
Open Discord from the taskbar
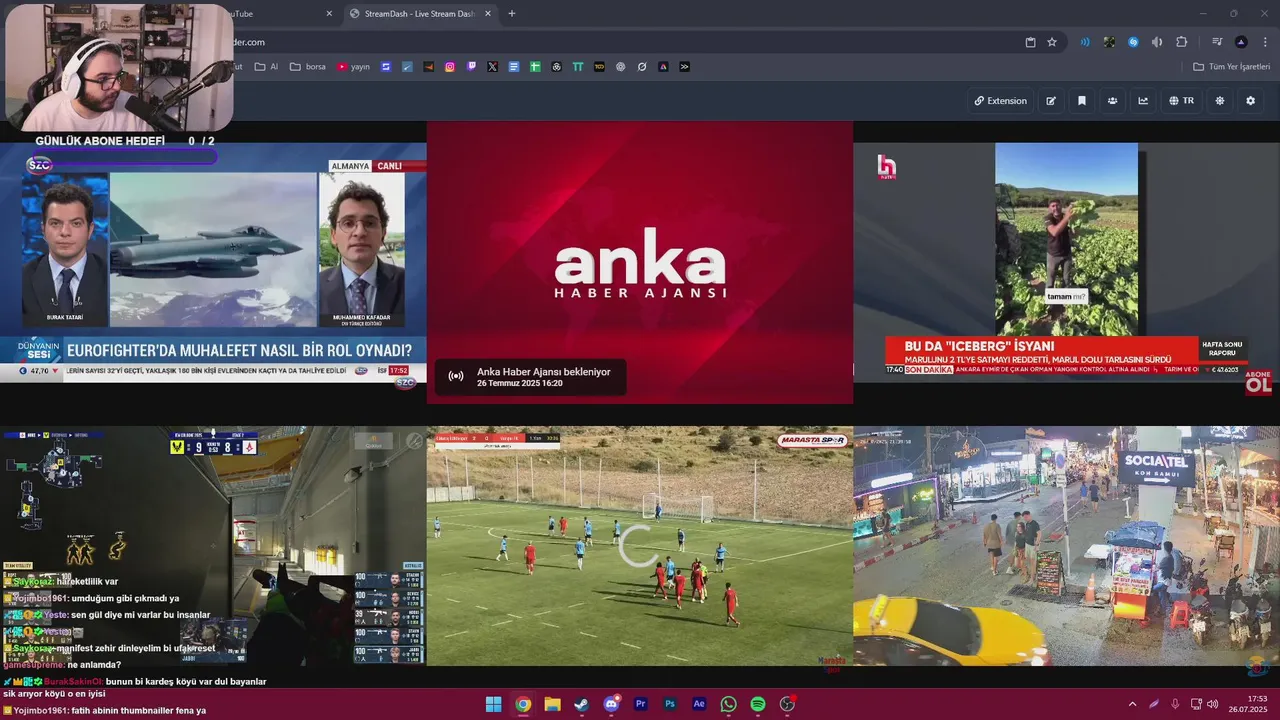[x=611, y=704]
